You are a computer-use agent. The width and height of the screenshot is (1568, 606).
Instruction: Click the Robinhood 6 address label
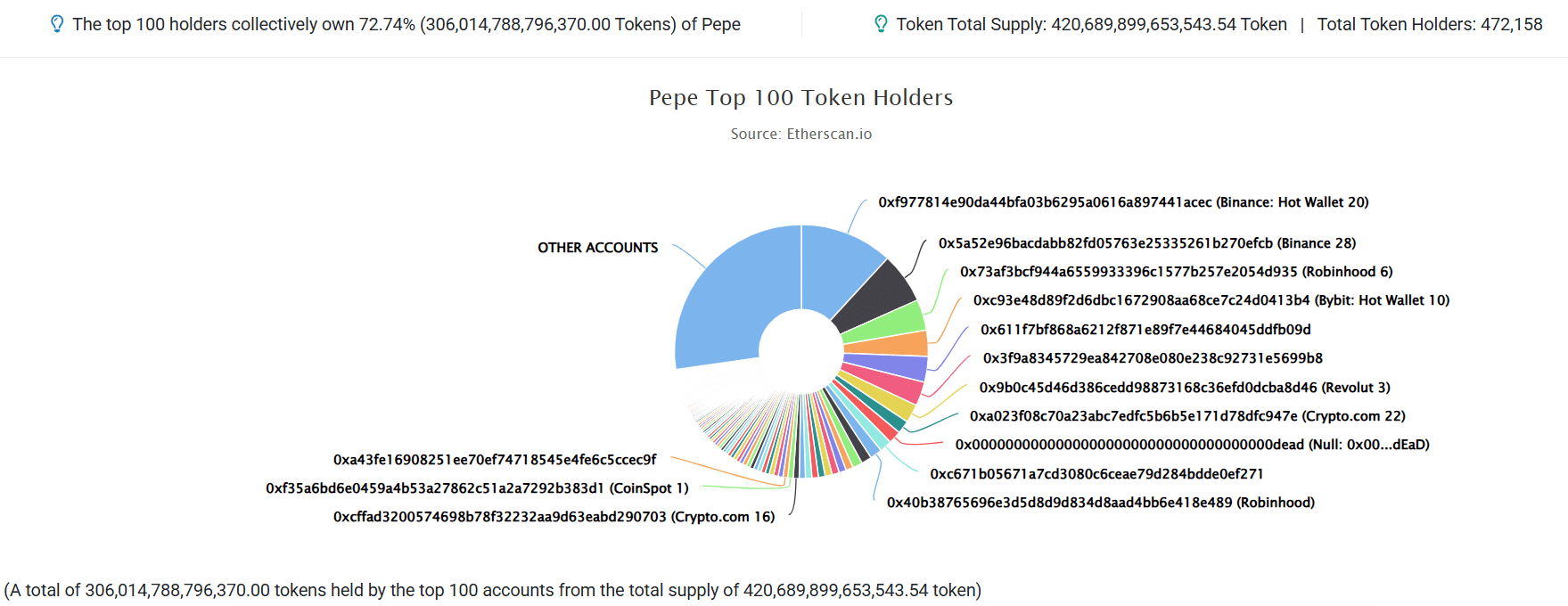(1176, 272)
